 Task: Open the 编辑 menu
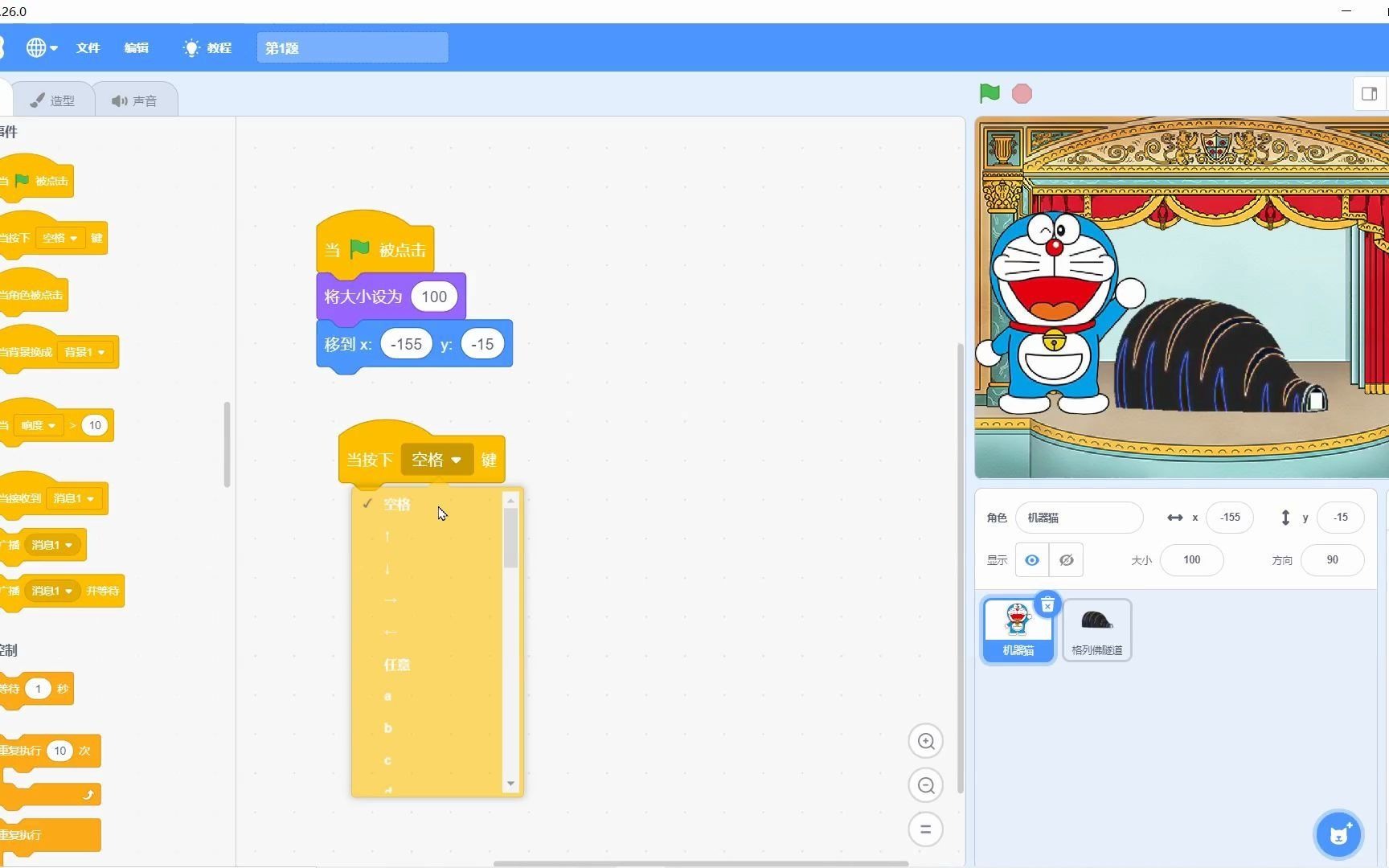[137, 47]
